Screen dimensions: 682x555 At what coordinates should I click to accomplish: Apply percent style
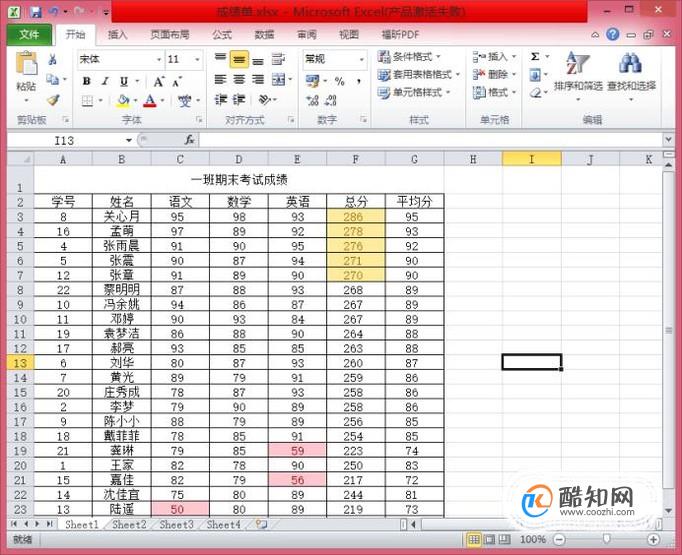(x=340, y=81)
